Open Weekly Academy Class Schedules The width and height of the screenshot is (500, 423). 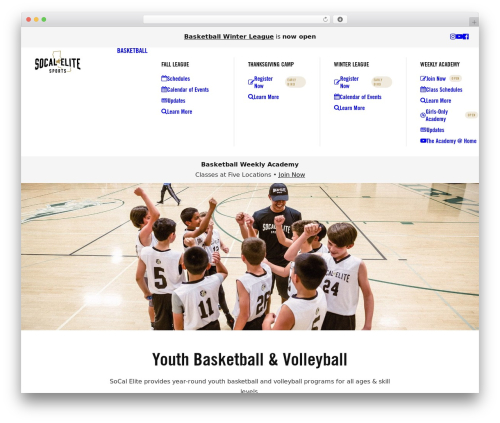point(444,90)
